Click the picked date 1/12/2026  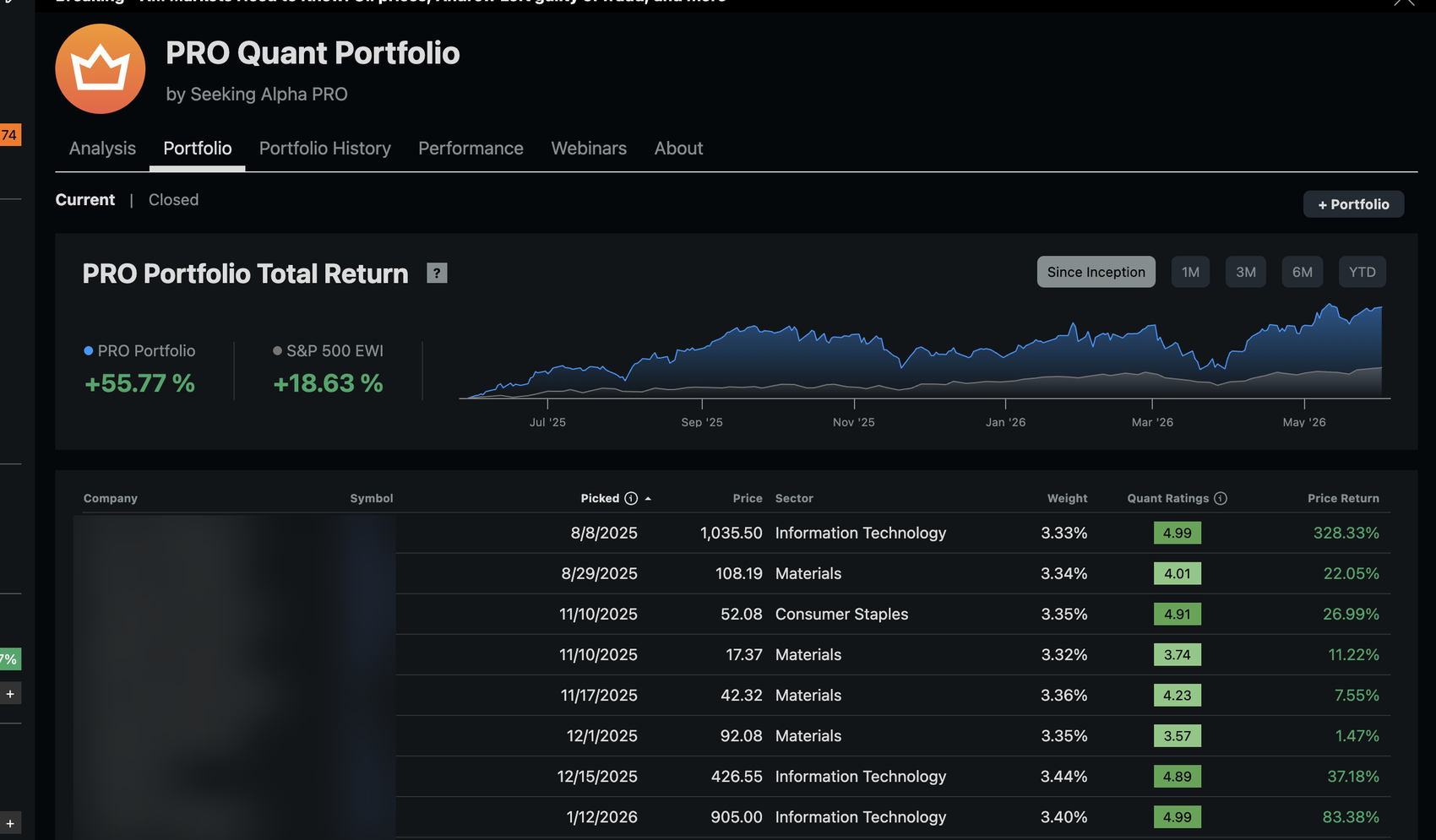[601, 816]
